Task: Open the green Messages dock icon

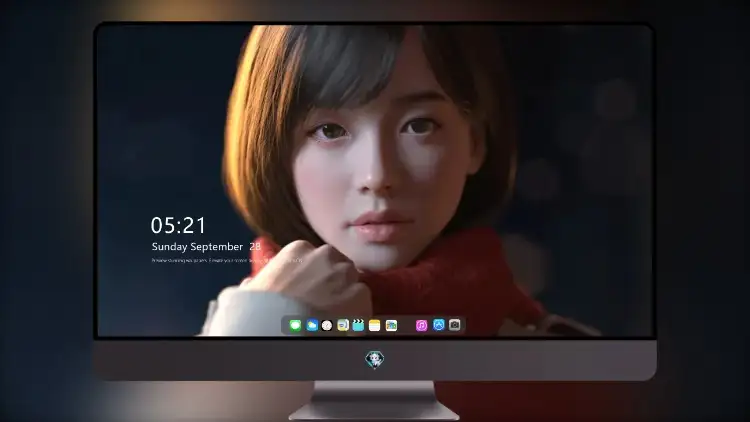Action: coord(295,325)
